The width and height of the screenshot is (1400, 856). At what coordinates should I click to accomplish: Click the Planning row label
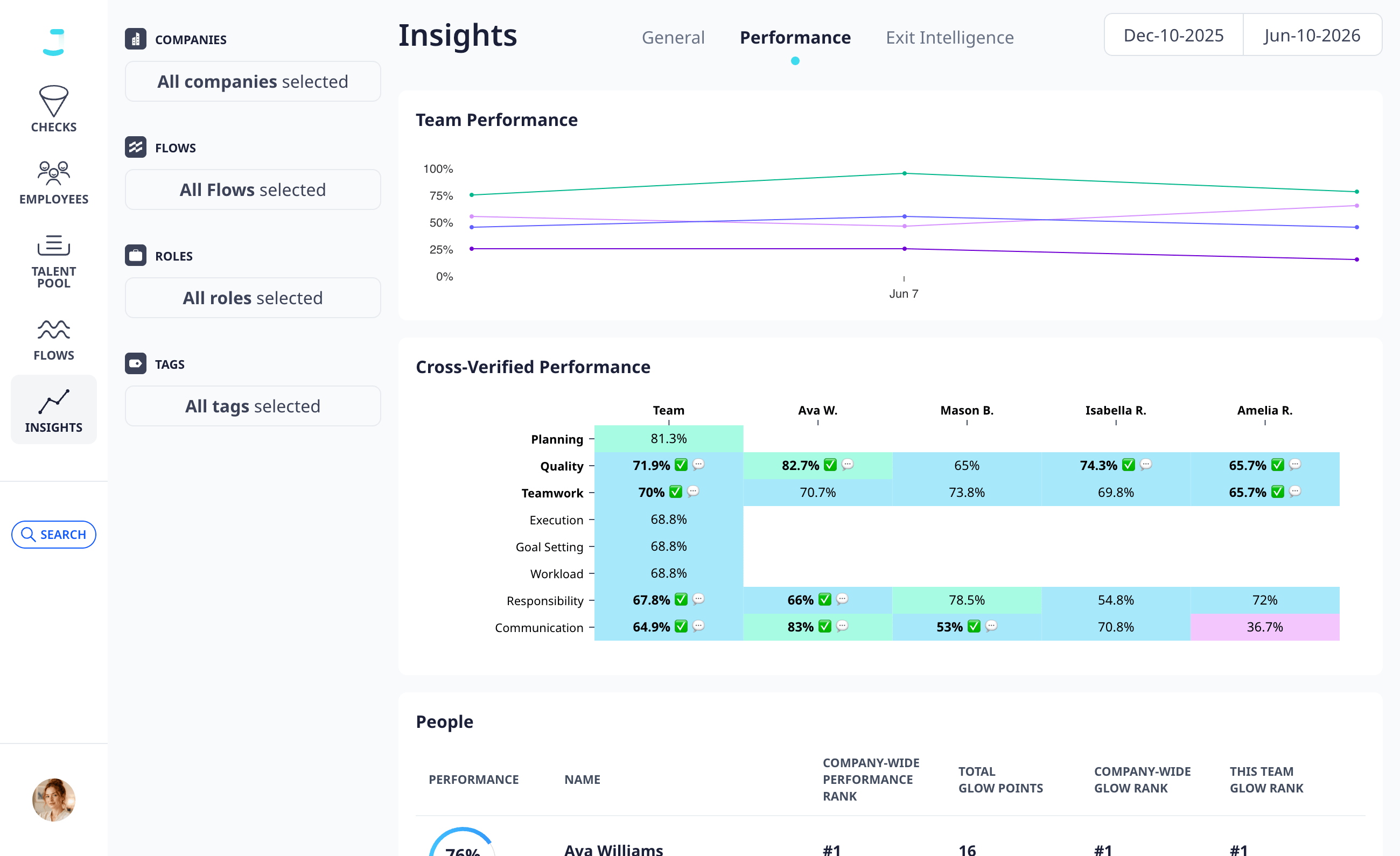(x=557, y=439)
